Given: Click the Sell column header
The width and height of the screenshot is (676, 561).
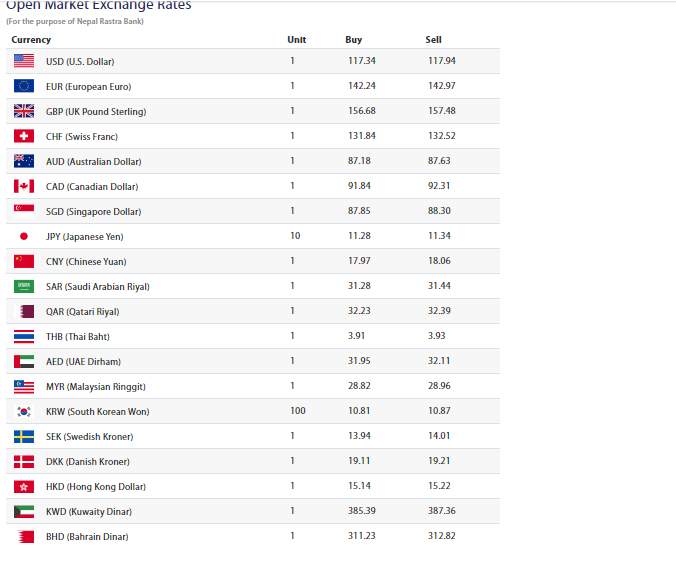Looking at the screenshot, I should 433,40.
